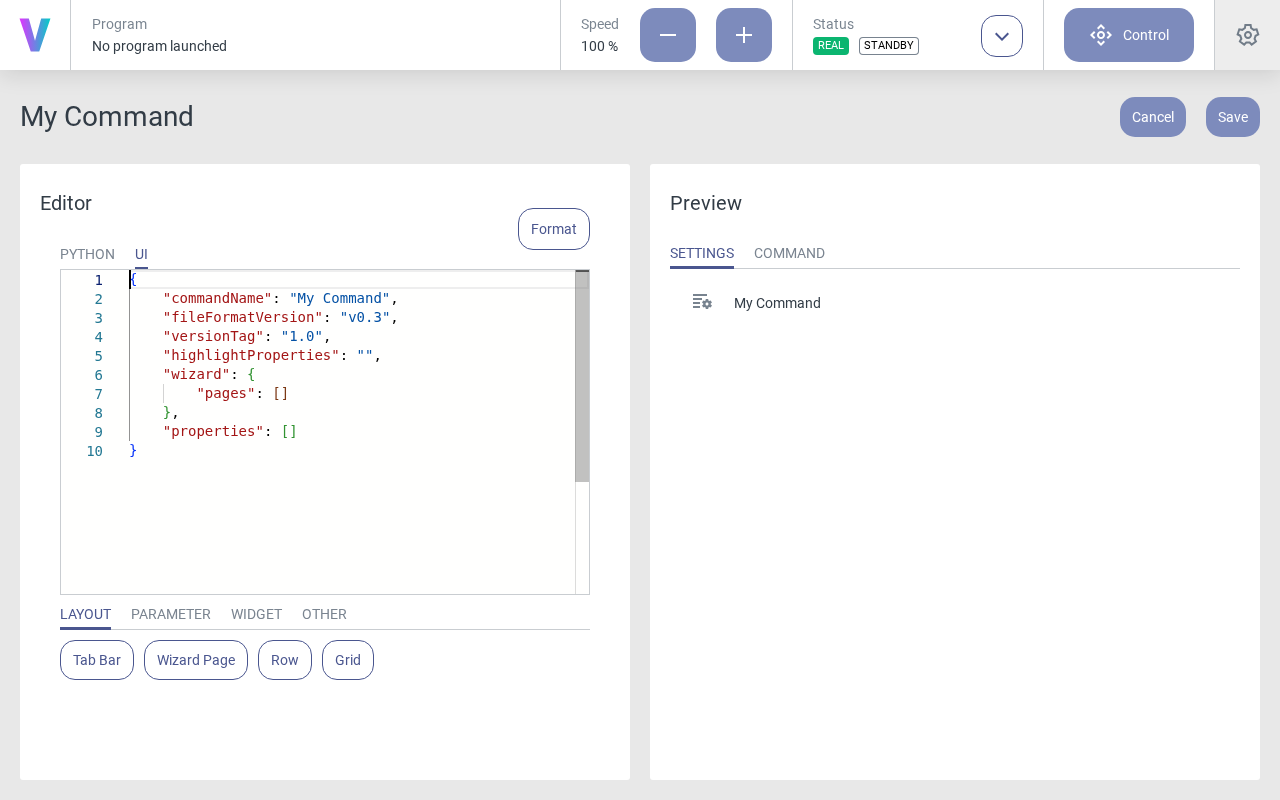Open the Control panel button

[x=1129, y=35]
